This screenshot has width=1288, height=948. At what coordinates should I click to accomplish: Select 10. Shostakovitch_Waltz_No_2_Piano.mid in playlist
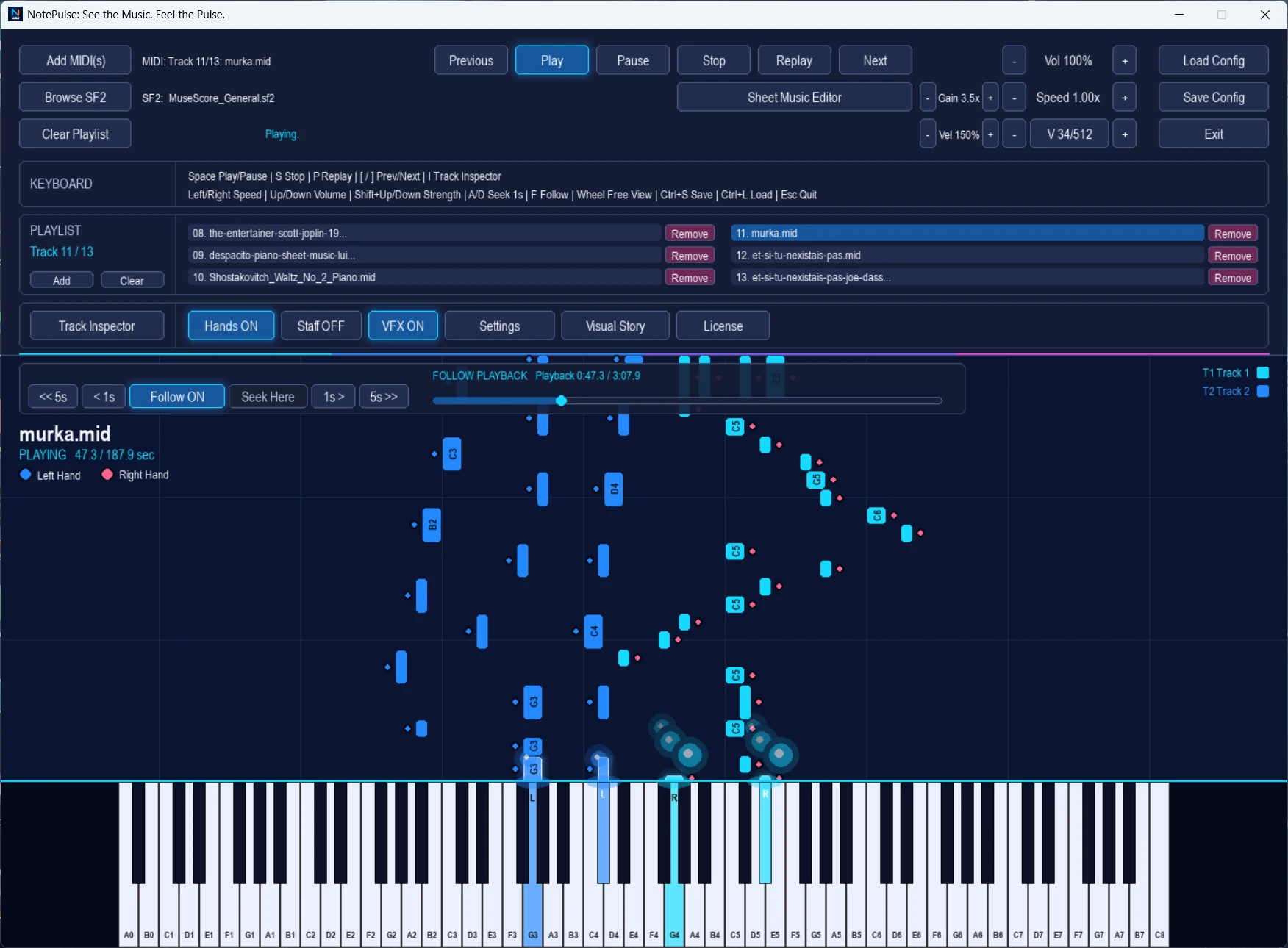coord(424,277)
